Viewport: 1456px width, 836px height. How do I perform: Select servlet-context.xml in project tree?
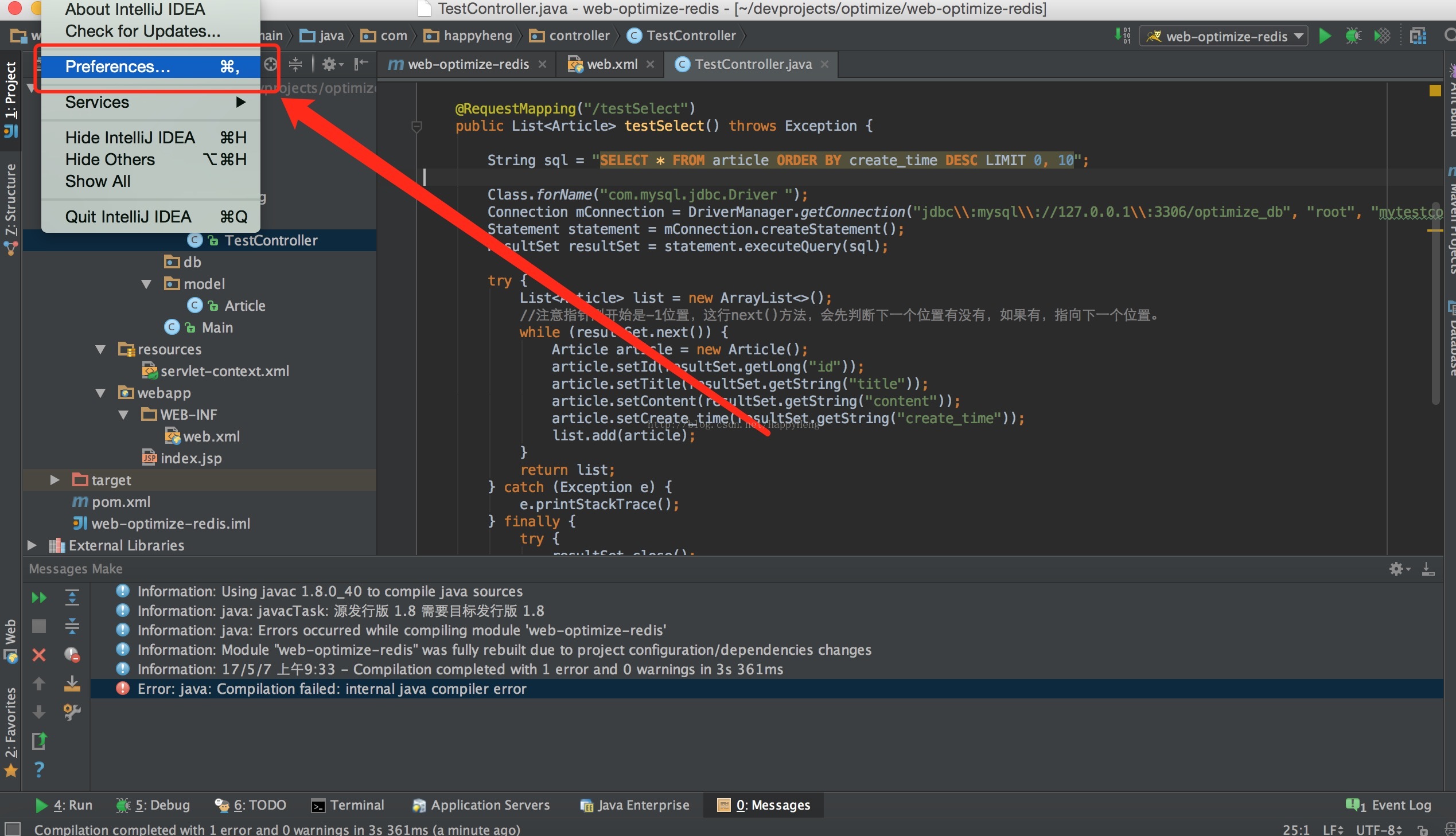pos(216,372)
